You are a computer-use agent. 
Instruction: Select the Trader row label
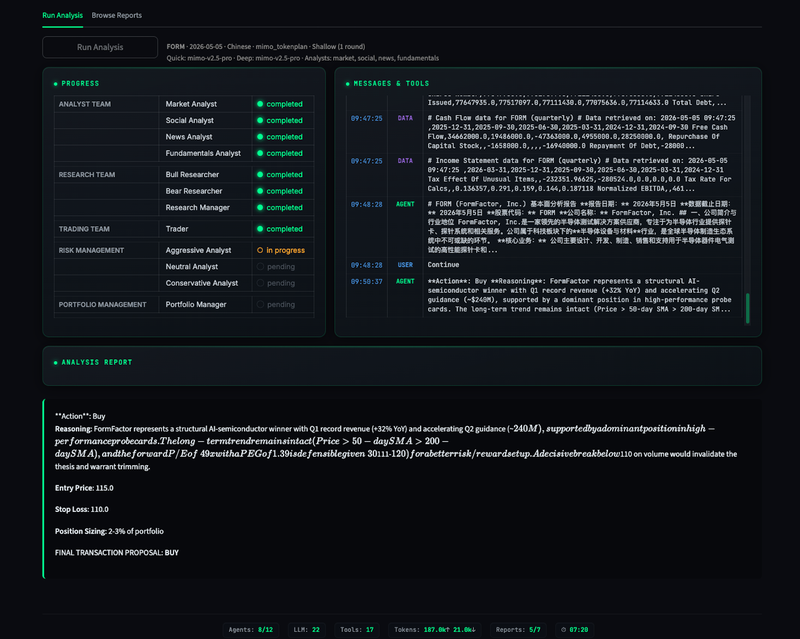coord(177,229)
